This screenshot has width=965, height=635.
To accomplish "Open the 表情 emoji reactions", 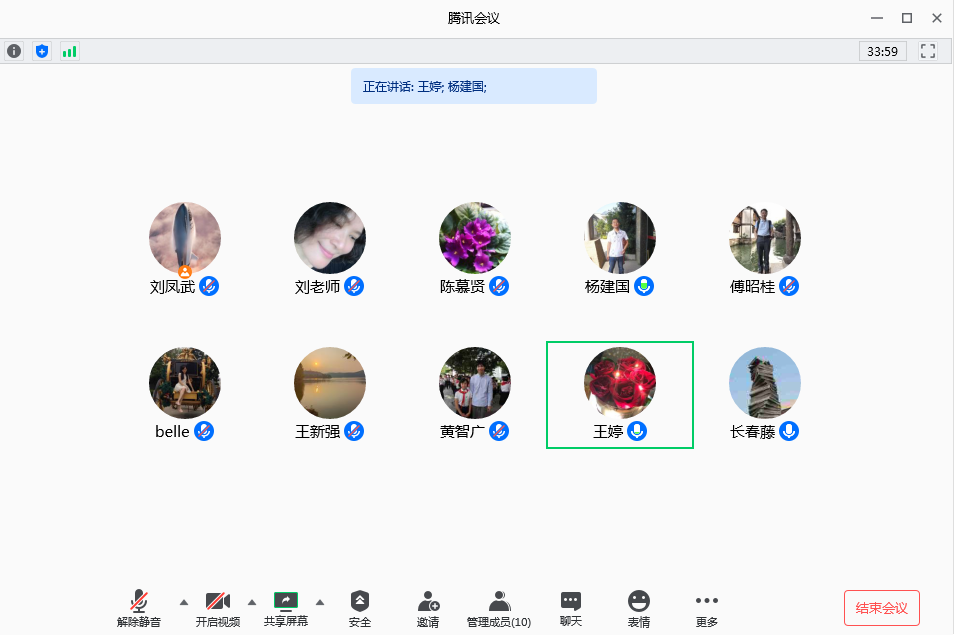I will pyautogui.click(x=639, y=608).
